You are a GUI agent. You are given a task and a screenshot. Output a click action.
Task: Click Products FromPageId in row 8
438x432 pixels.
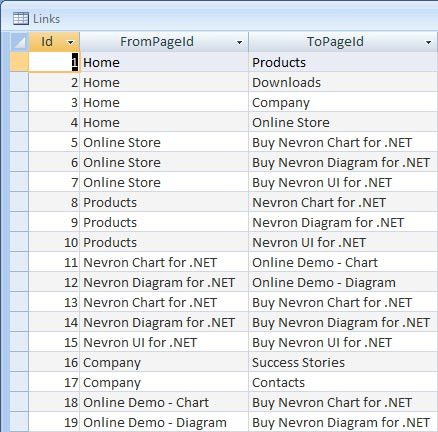pyautogui.click(x=164, y=202)
